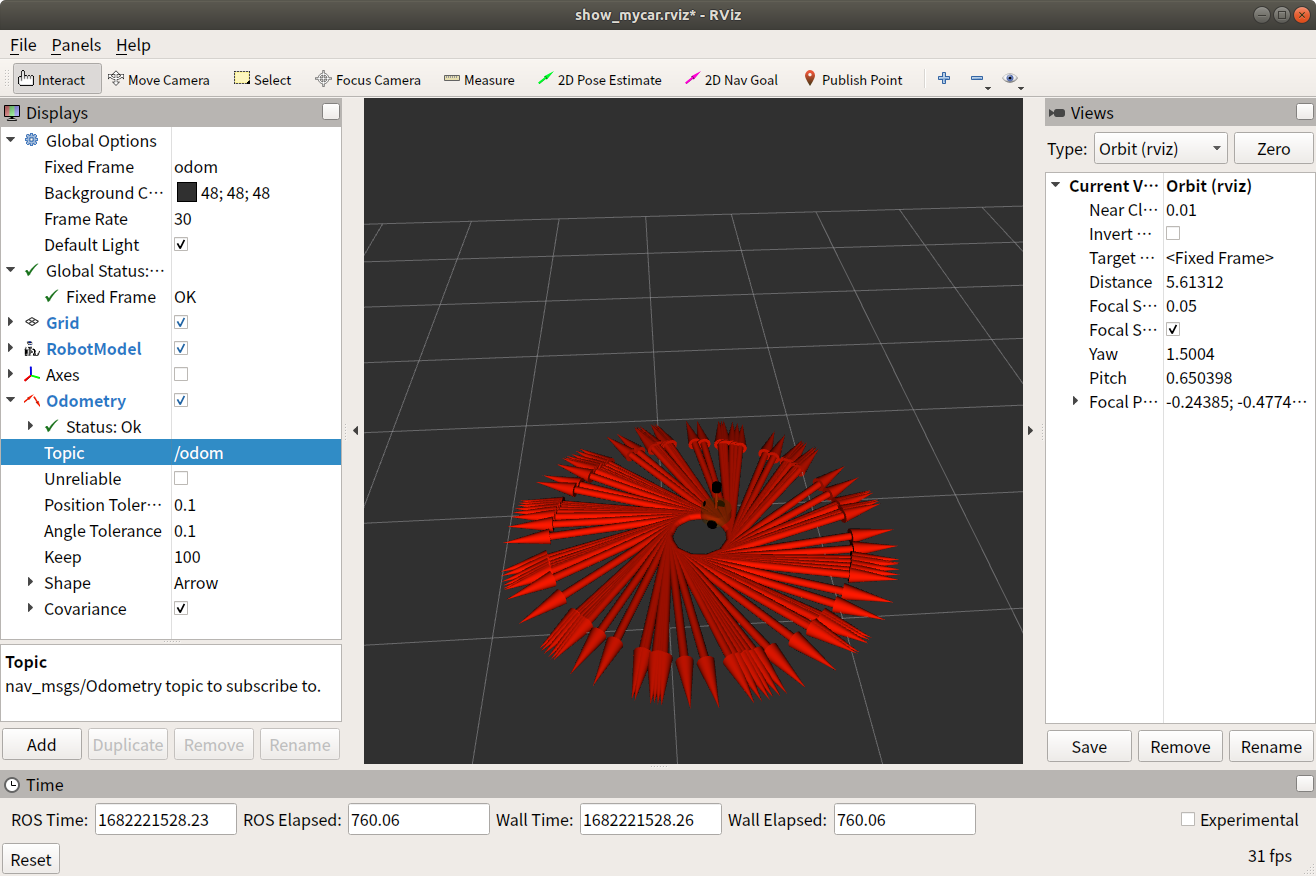Collapse the Odometry display node

coord(11,401)
